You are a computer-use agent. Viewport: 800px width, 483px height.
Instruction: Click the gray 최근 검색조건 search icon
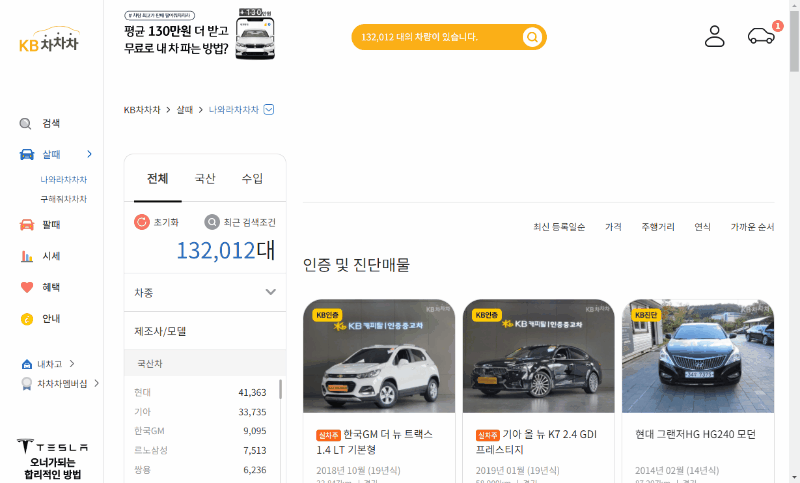tap(212, 222)
